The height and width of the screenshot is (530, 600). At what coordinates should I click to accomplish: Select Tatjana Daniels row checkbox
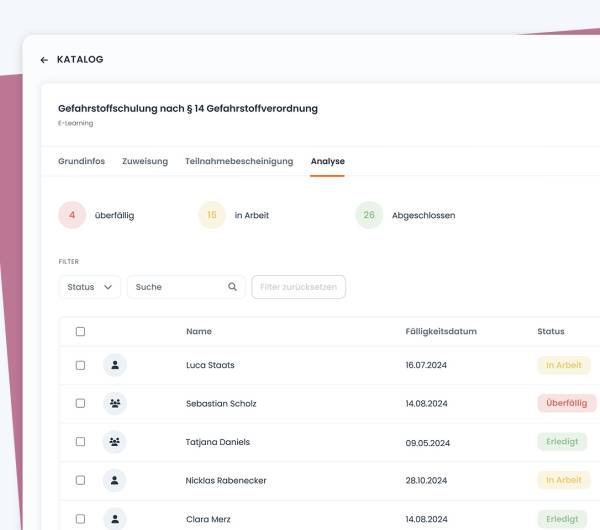(x=80, y=442)
